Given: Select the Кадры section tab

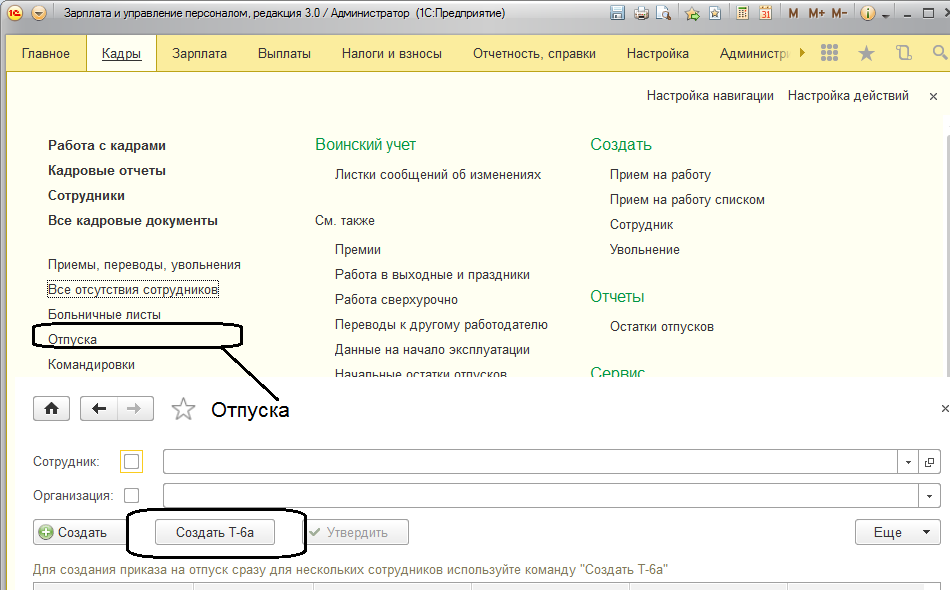Looking at the screenshot, I should click(x=121, y=53).
